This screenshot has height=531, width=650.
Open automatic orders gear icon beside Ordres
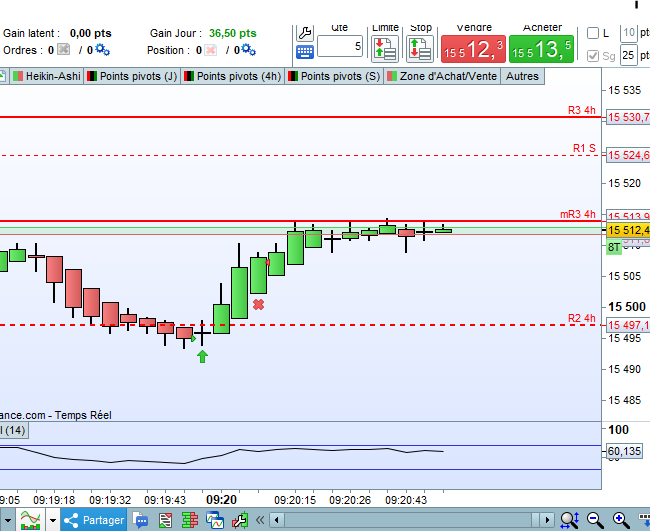[x=102, y=50]
